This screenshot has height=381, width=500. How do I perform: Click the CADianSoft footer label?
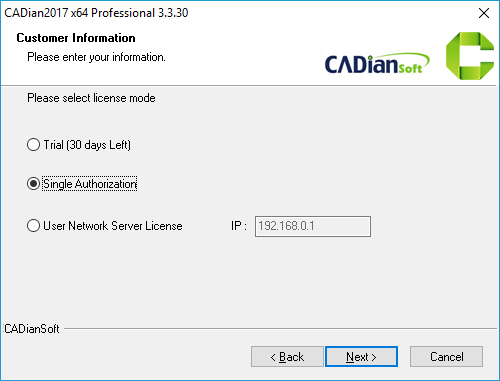(32, 329)
